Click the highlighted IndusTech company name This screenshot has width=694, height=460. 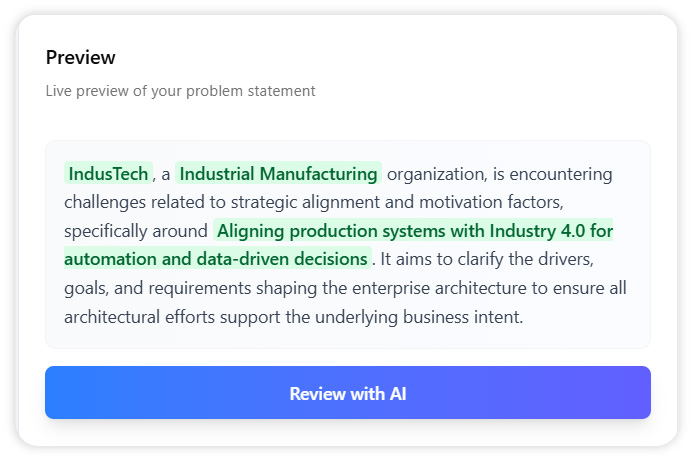(x=109, y=174)
